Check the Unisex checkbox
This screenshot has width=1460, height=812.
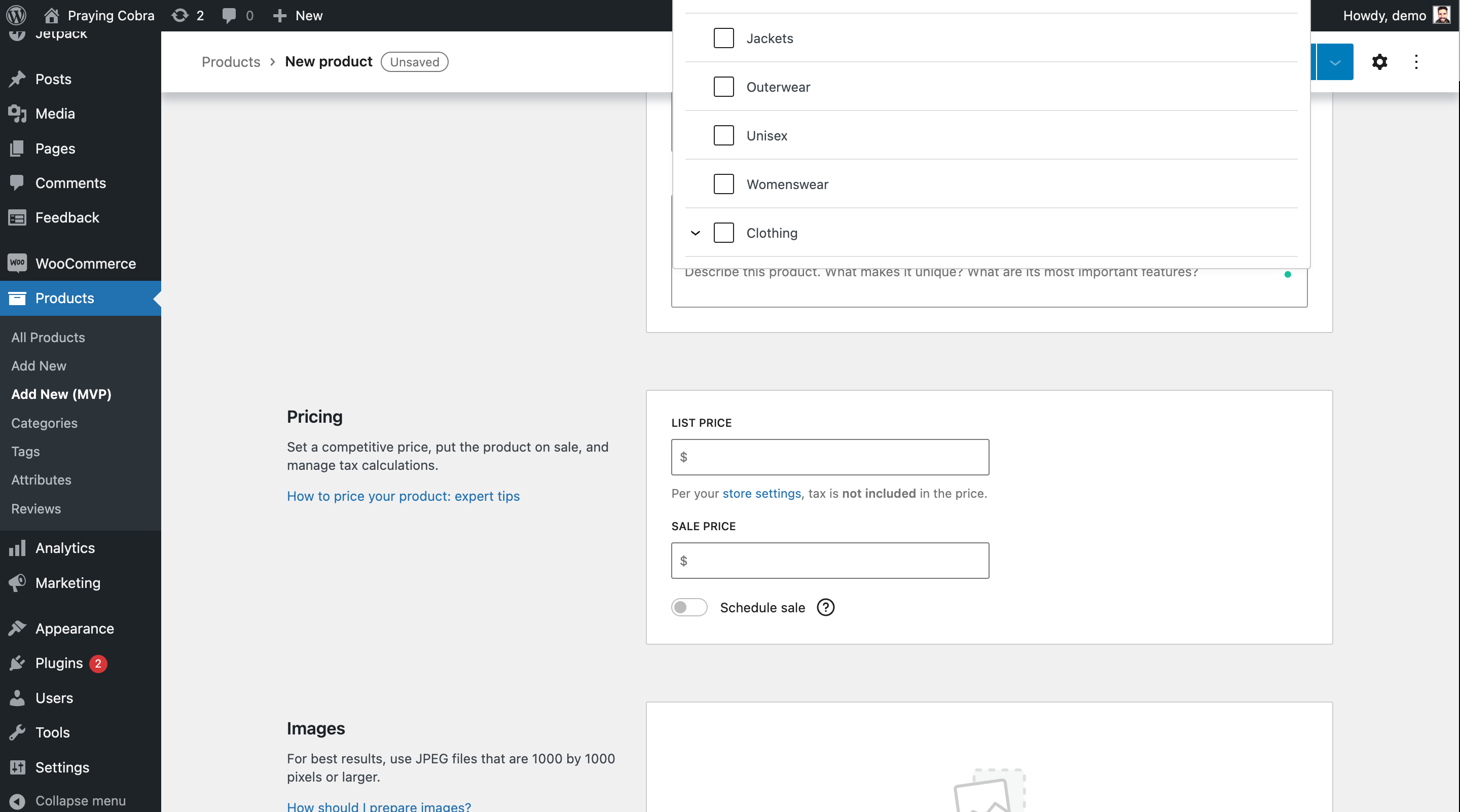[724, 135]
